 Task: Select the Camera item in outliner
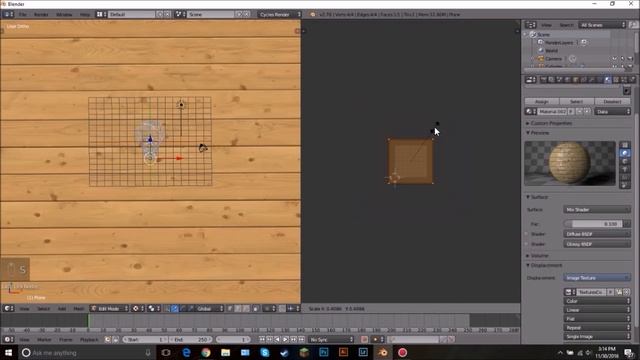tap(553, 59)
